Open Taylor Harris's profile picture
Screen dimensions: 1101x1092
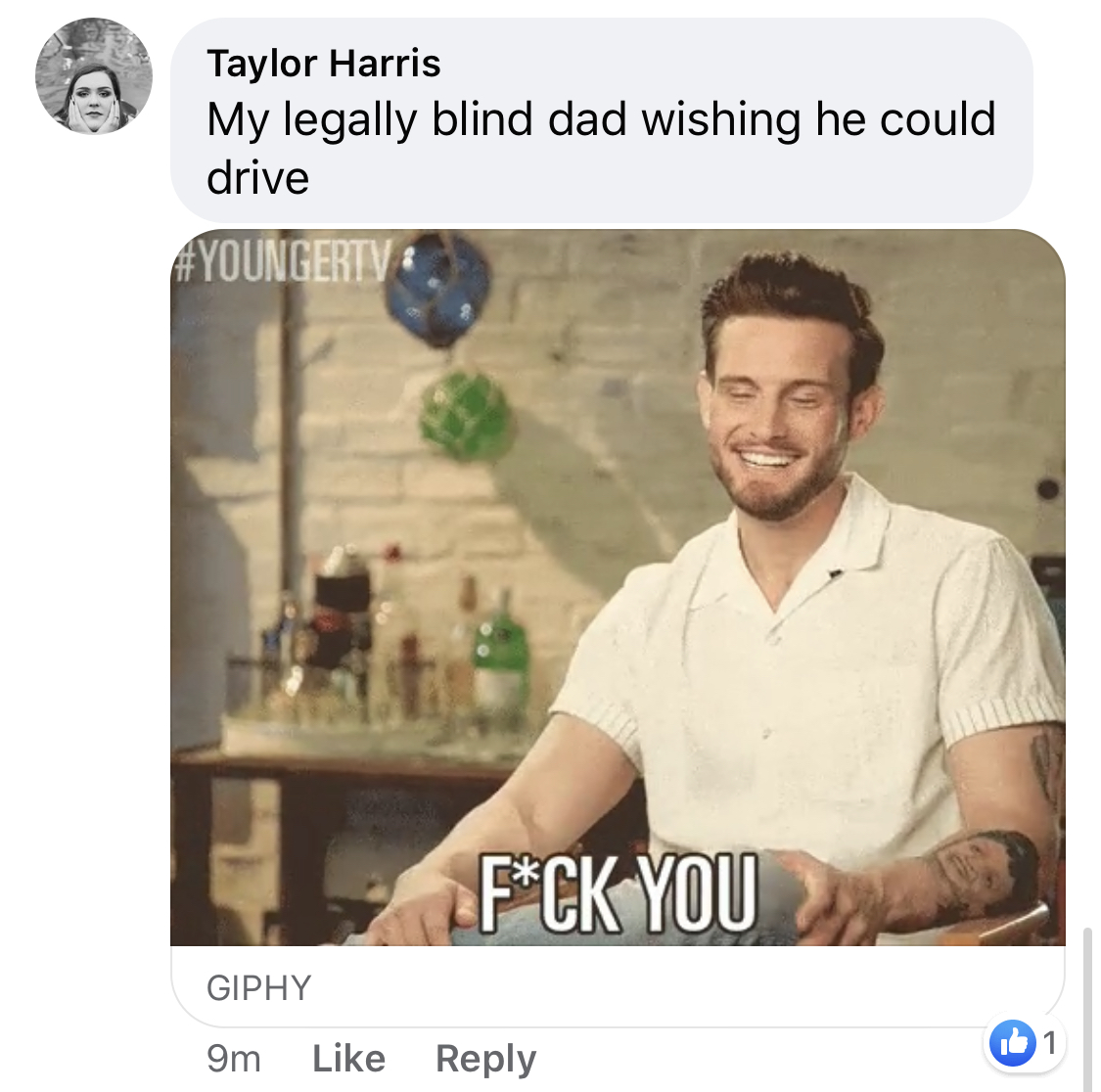pyautogui.click(x=93, y=76)
